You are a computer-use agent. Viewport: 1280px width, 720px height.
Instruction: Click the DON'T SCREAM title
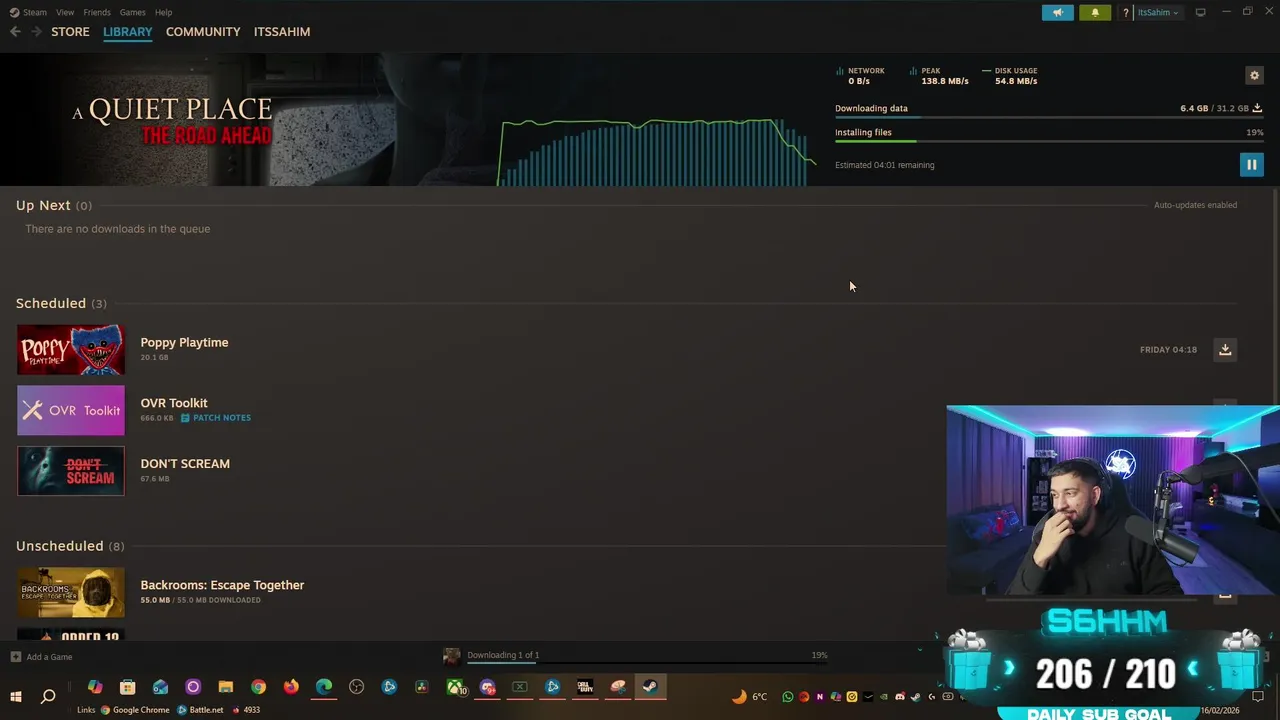point(185,464)
